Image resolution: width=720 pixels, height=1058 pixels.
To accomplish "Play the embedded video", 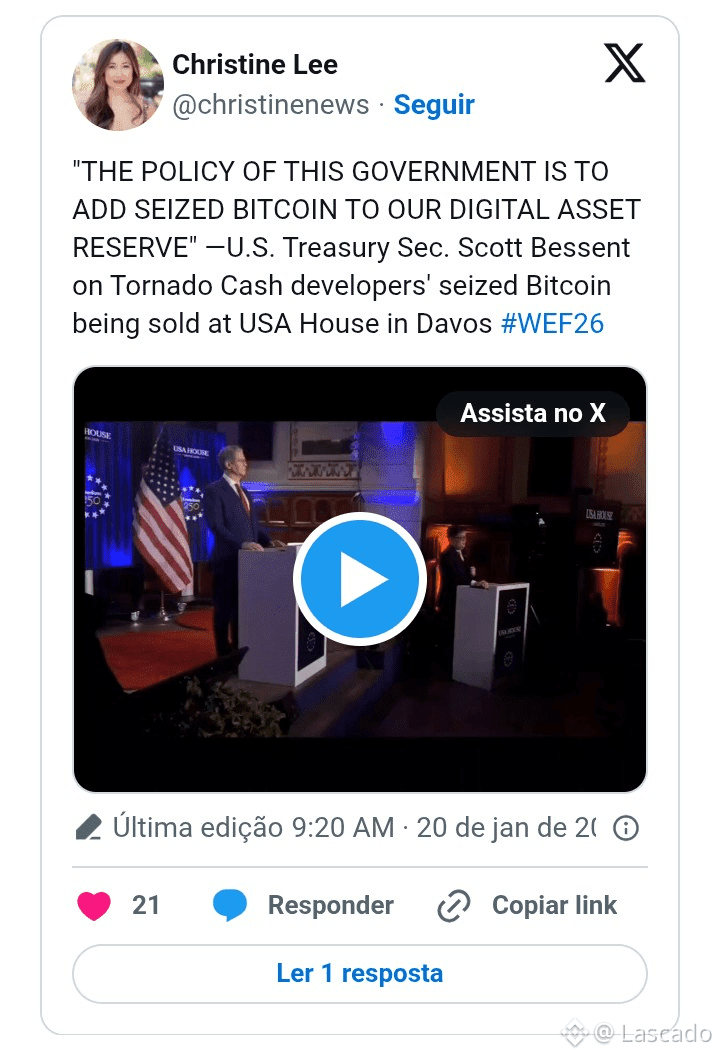I will (360, 579).
